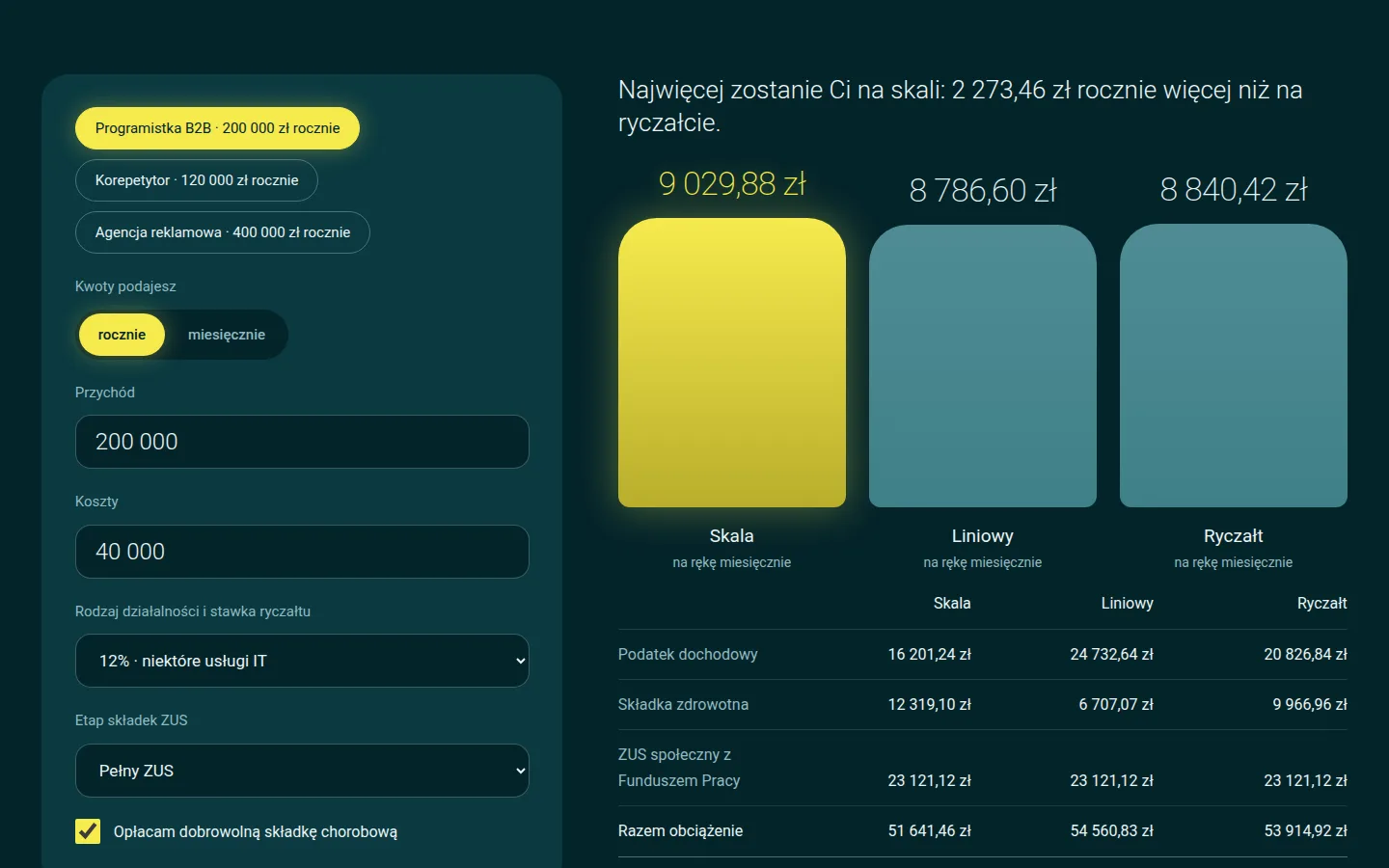The width and height of the screenshot is (1389, 868).
Task: Click the Przychód input field
Action: click(x=302, y=442)
